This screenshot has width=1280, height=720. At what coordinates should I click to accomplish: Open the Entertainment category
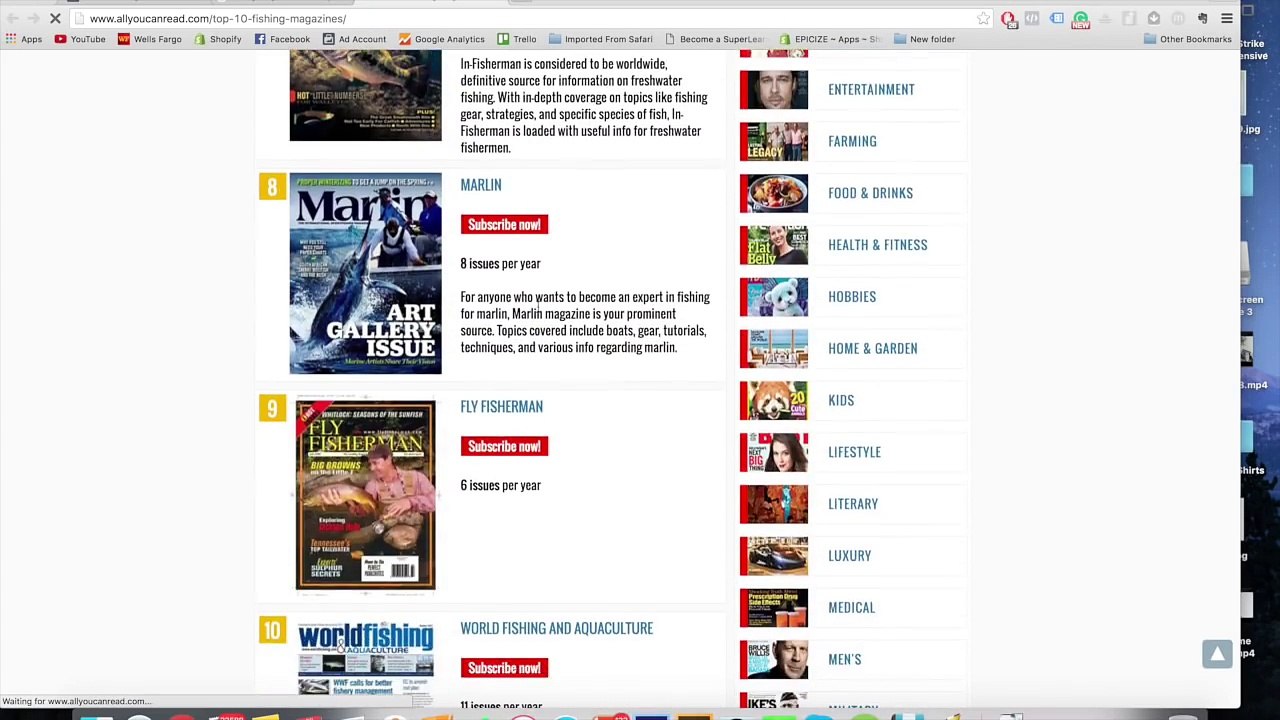(871, 90)
